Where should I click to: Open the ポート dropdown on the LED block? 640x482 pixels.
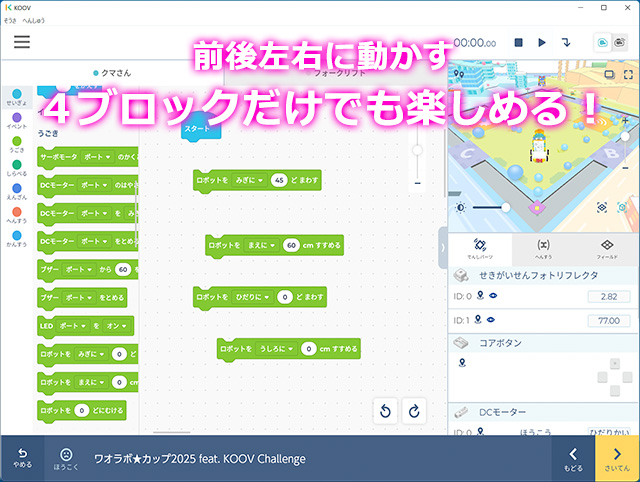tap(73, 326)
